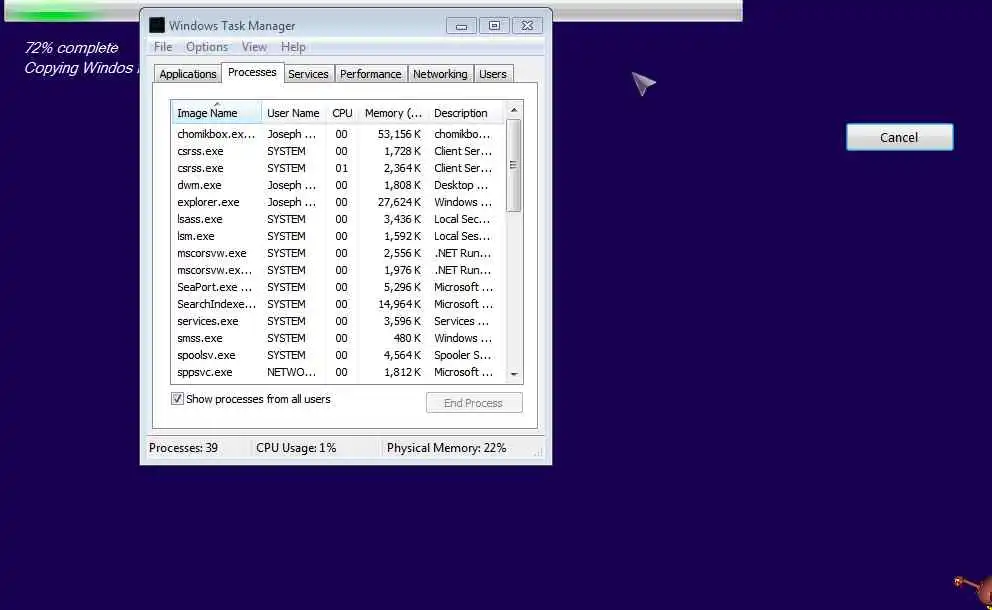
Task: Sort by Image Name column header
Action: 216,113
